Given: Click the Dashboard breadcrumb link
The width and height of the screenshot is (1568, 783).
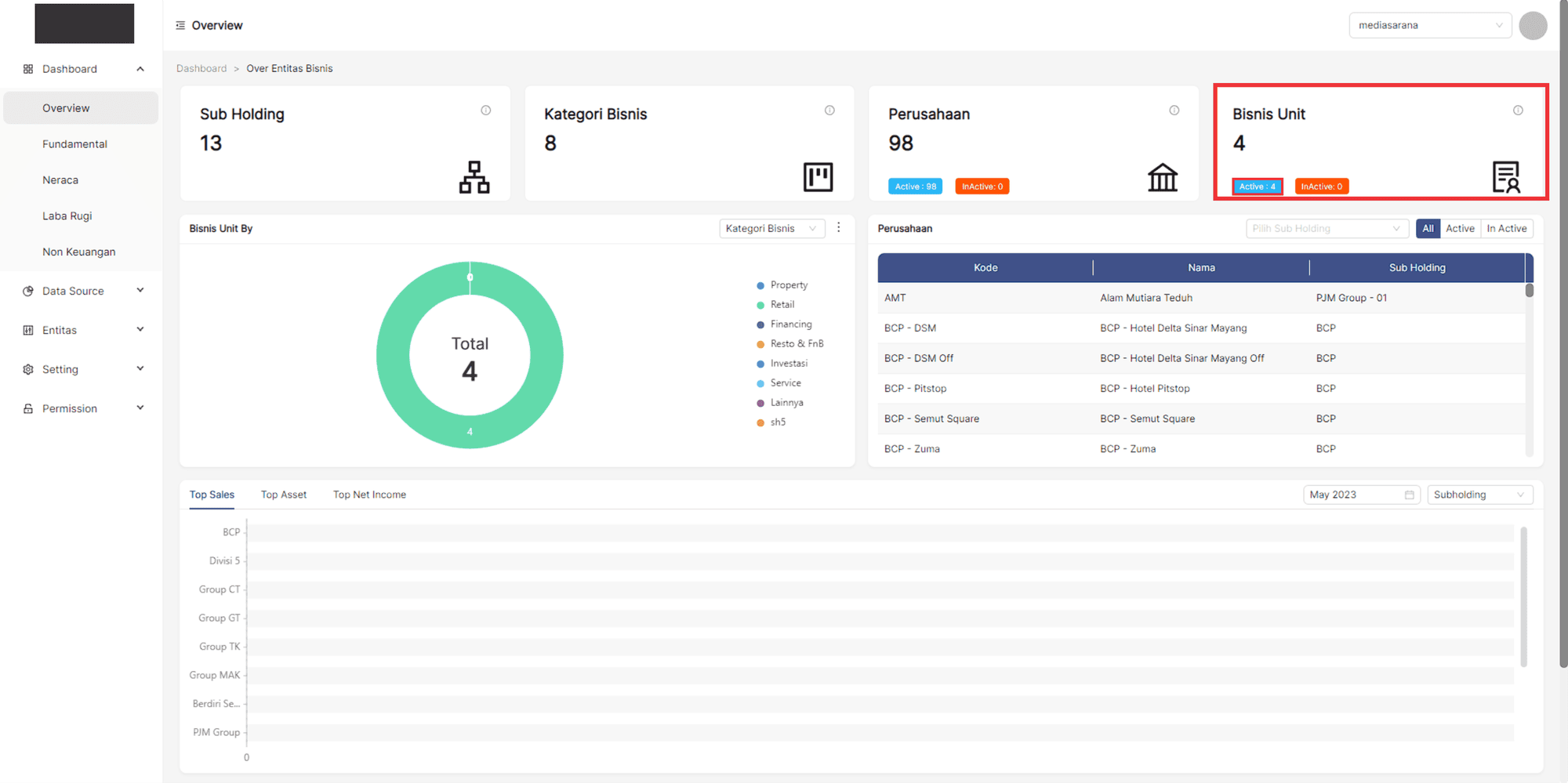Looking at the screenshot, I should 201,69.
